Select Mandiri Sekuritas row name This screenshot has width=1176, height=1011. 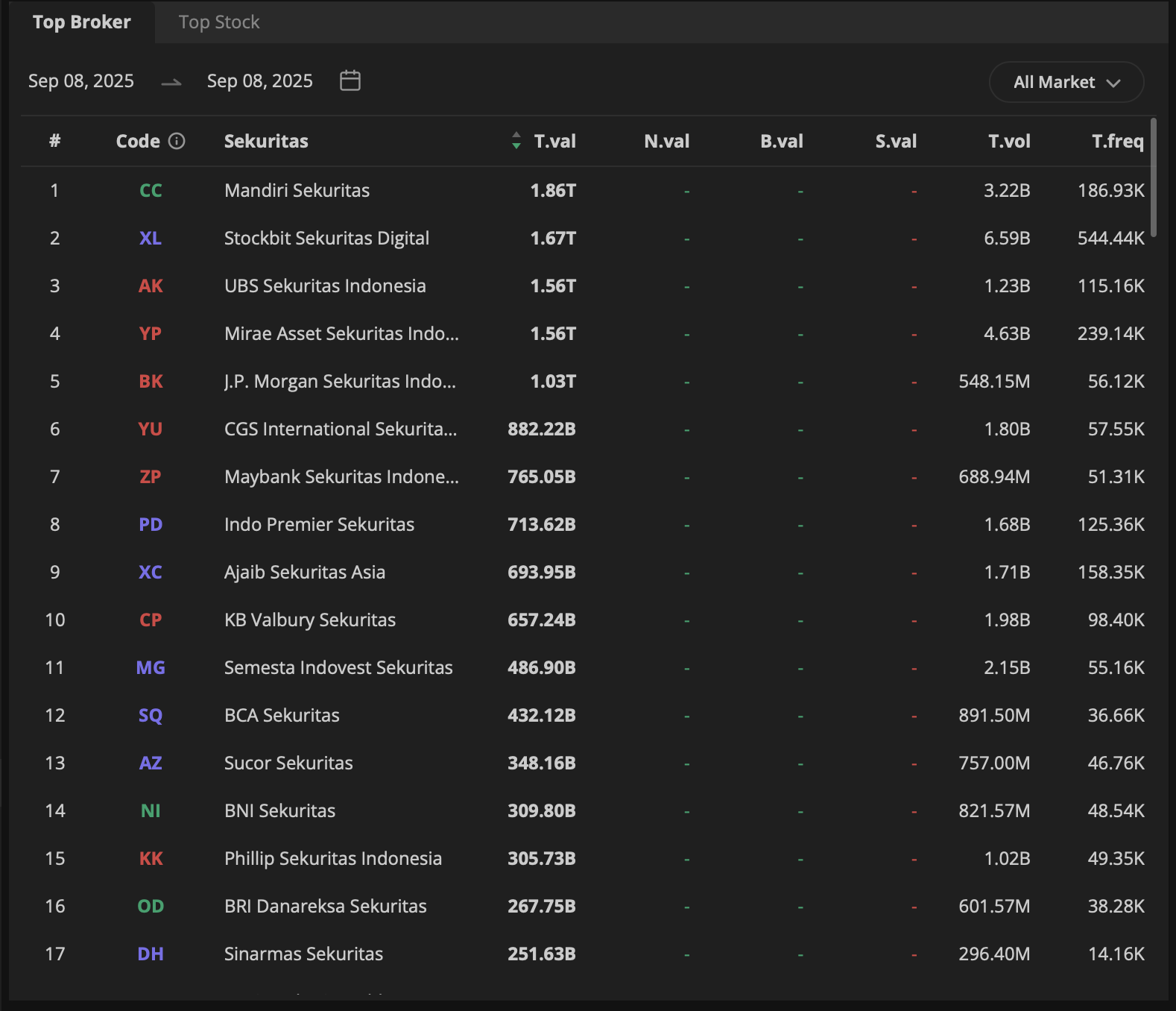[297, 191]
